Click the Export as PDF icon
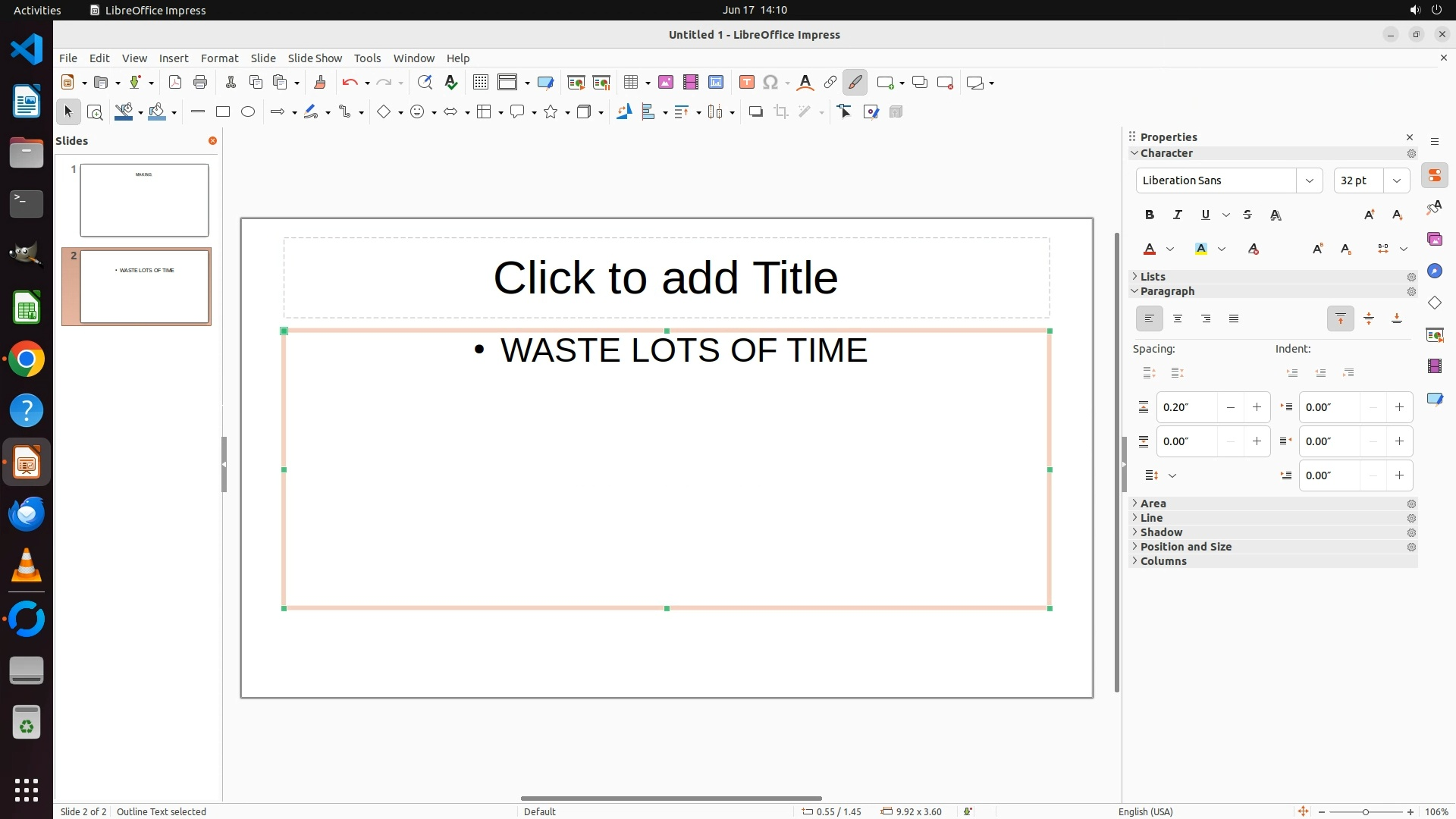Image resolution: width=1456 pixels, height=819 pixels. coord(175,83)
